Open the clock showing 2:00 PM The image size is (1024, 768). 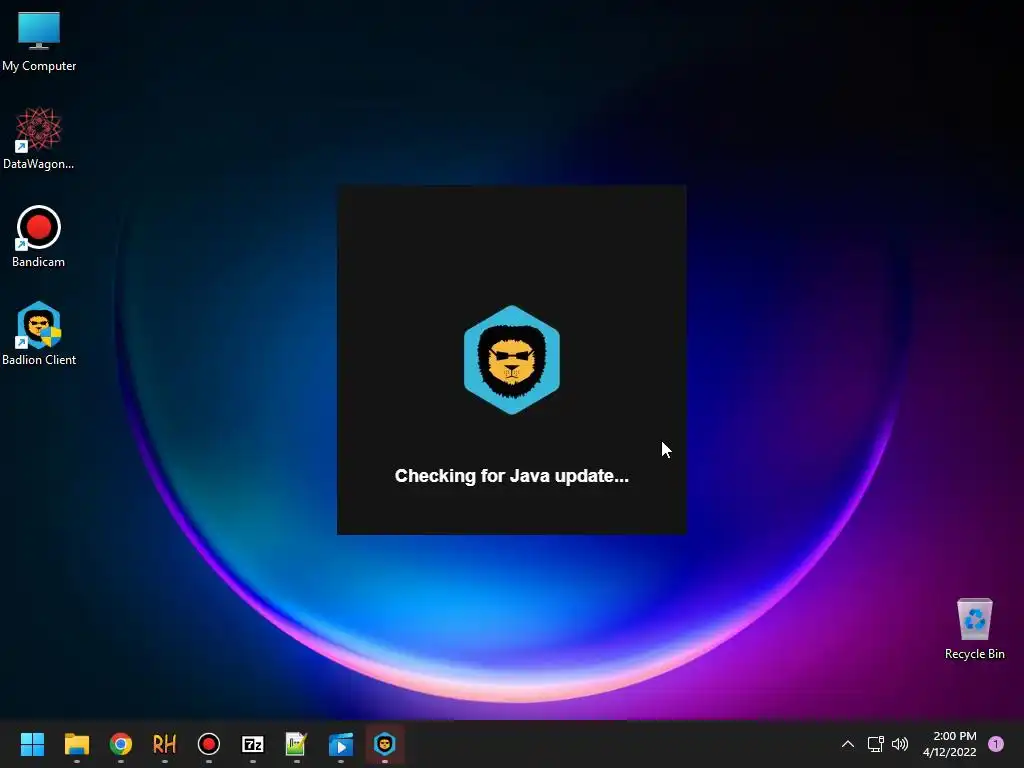click(950, 744)
